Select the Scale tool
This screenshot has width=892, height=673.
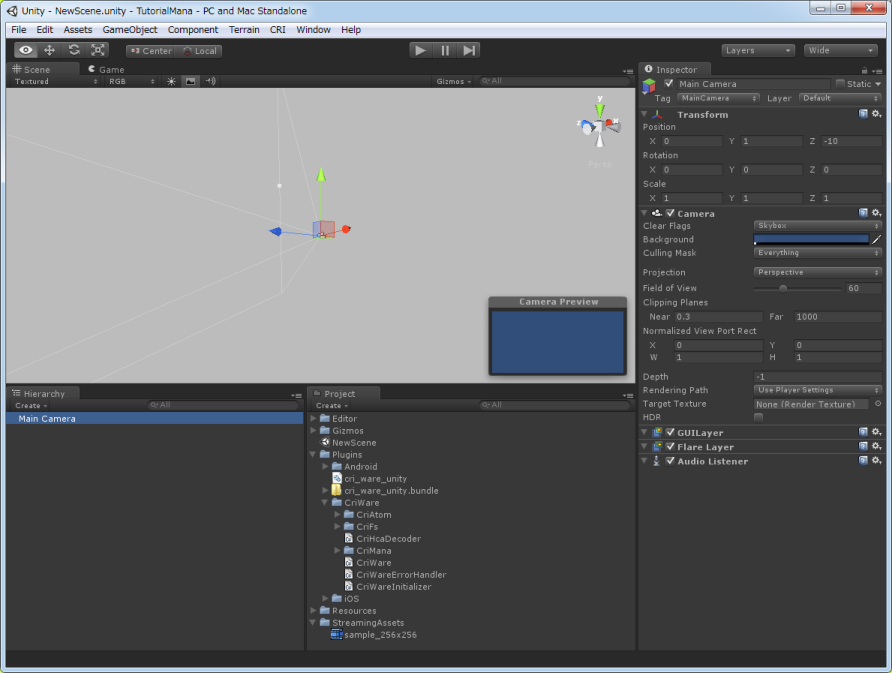[x=98, y=50]
